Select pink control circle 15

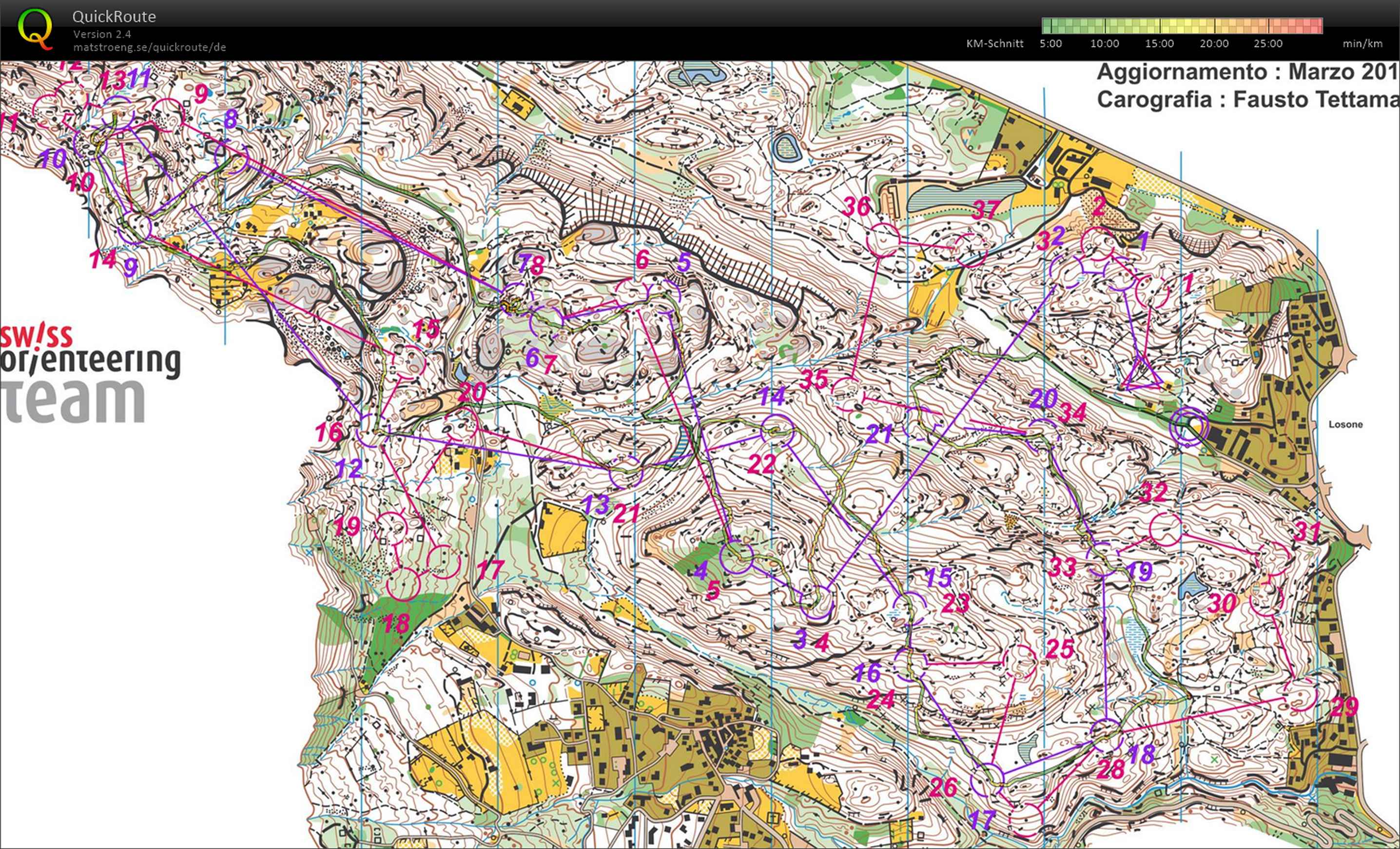pos(409,362)
